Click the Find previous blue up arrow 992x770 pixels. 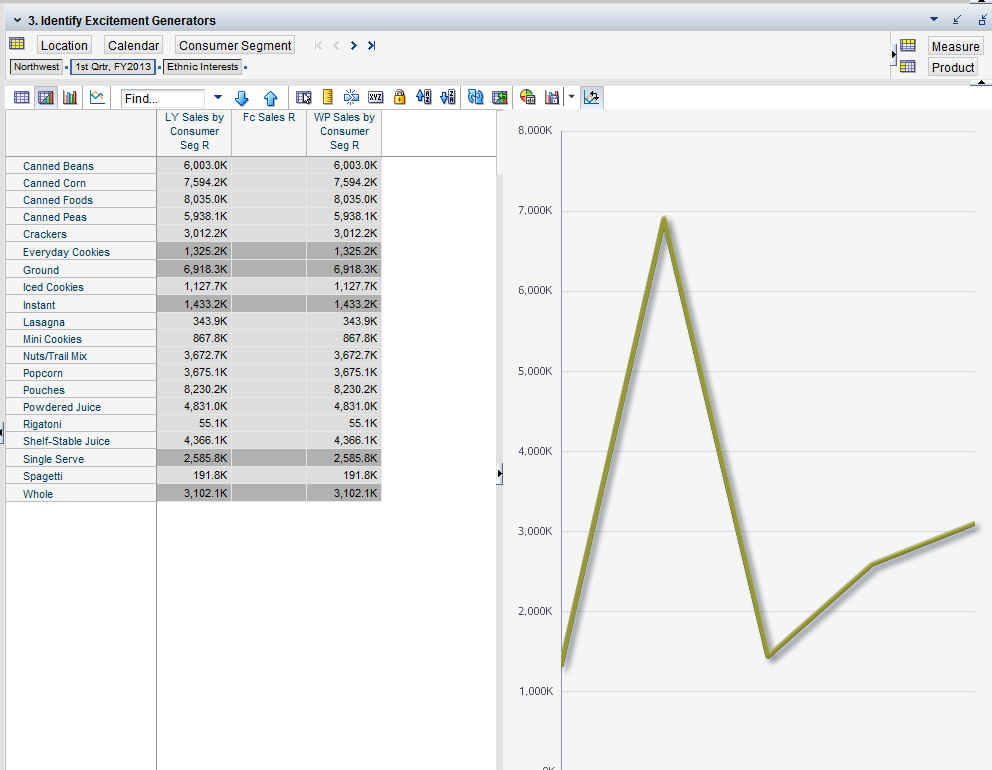point(271,98)
